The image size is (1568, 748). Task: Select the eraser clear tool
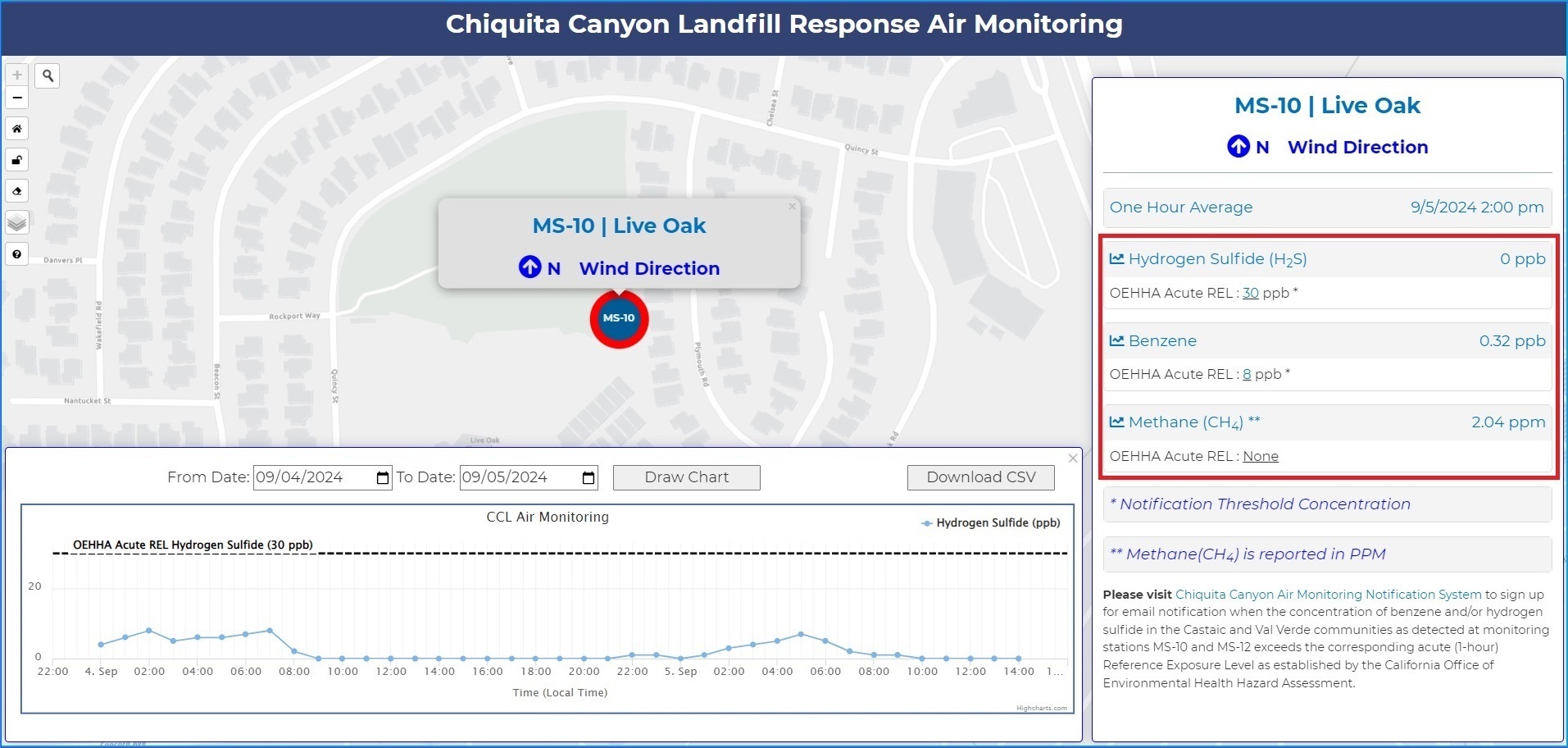(x=17, y=191)
